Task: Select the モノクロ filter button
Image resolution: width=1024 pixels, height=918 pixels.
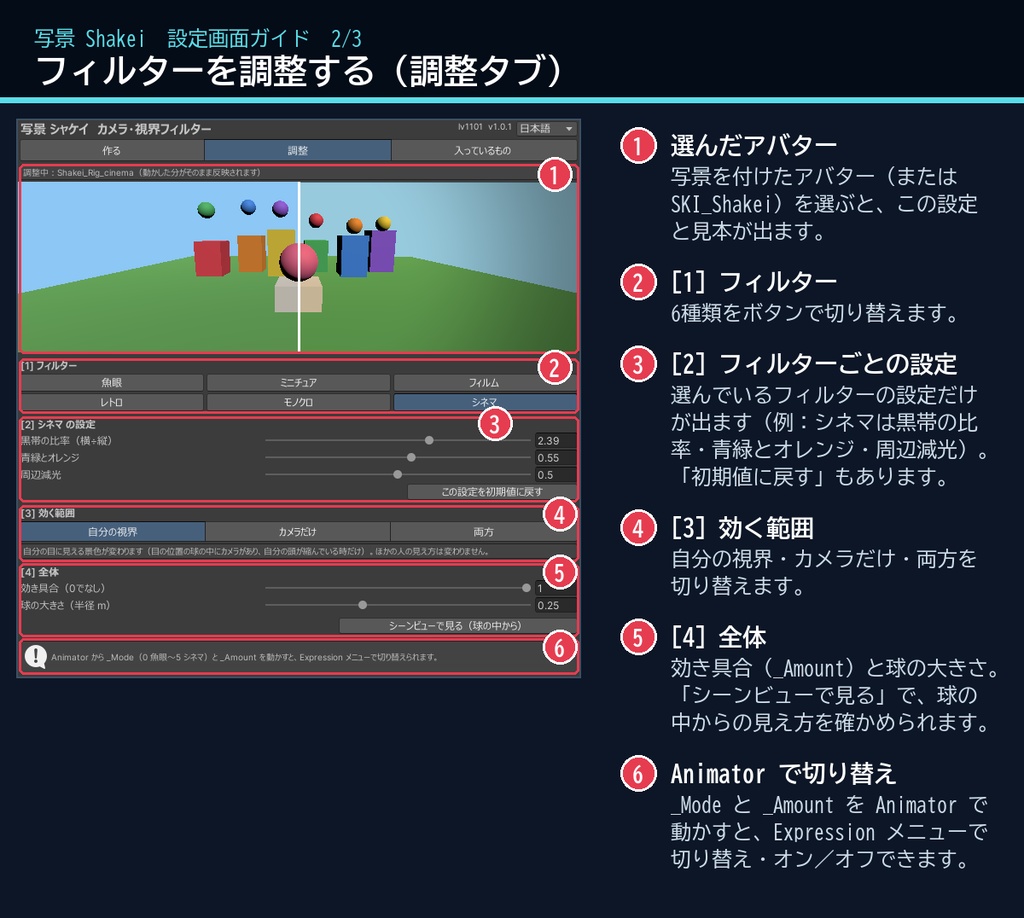Action: tap(298, 402)
